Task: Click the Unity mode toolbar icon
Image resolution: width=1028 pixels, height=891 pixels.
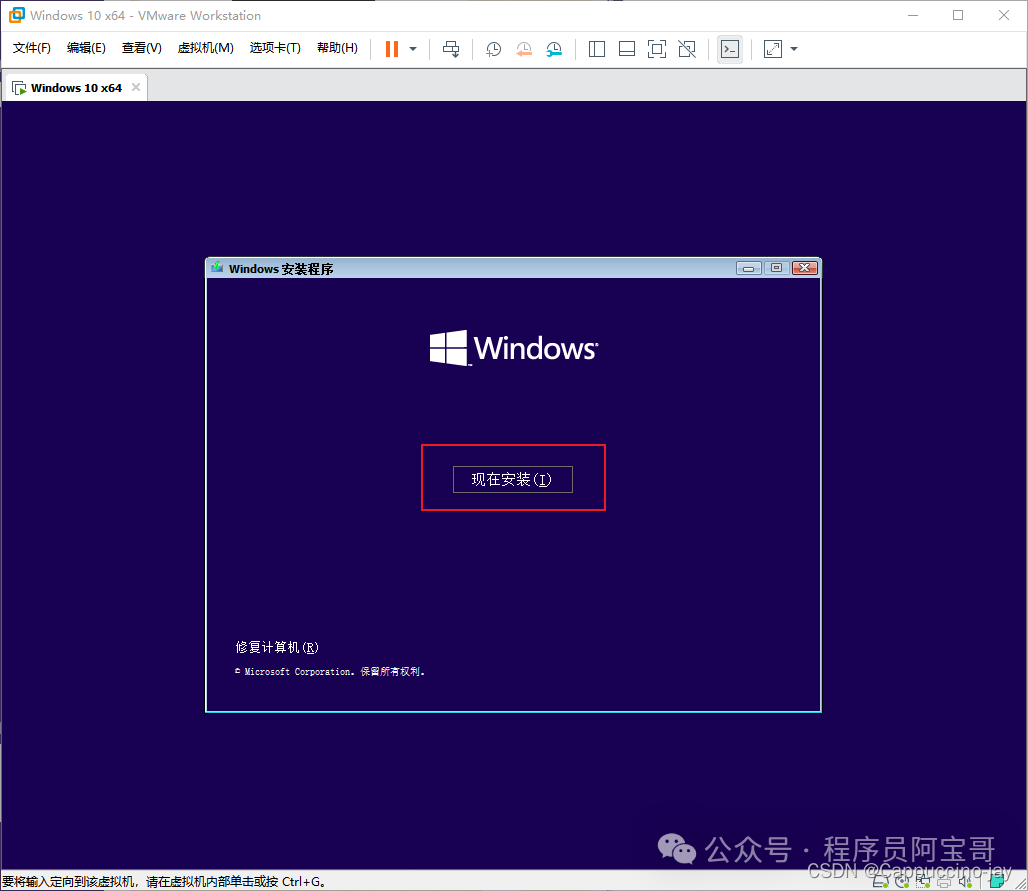Action: coord(686,49)
